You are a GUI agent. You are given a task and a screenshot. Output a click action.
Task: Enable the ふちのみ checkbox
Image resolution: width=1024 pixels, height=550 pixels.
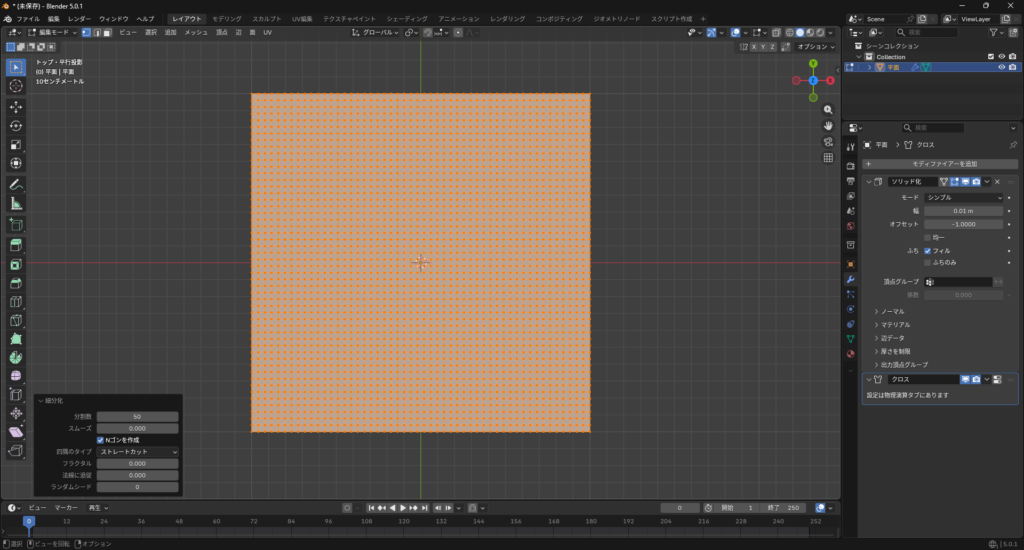(x=929, y=262)
